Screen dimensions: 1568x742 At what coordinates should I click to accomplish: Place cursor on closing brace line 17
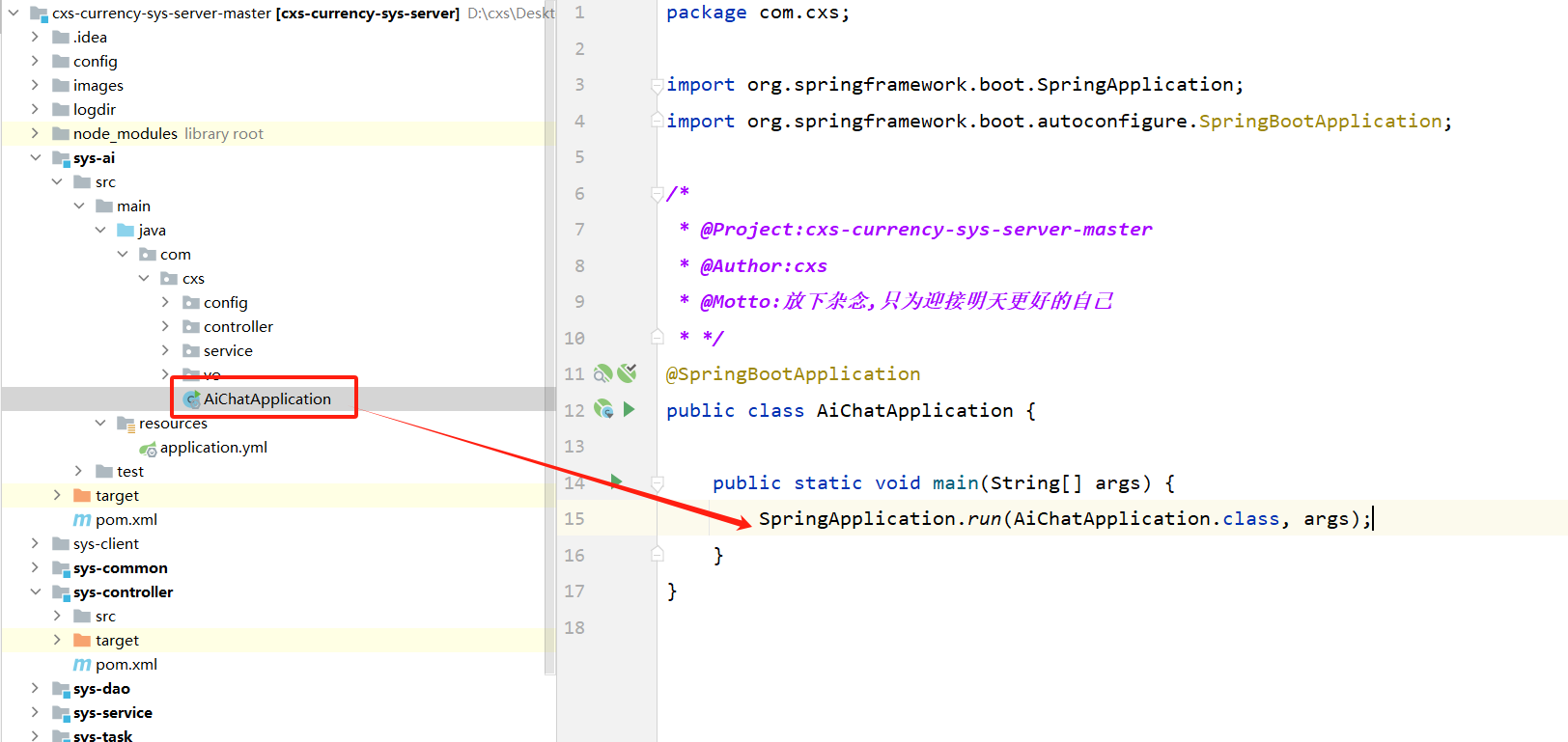(672, 591)
